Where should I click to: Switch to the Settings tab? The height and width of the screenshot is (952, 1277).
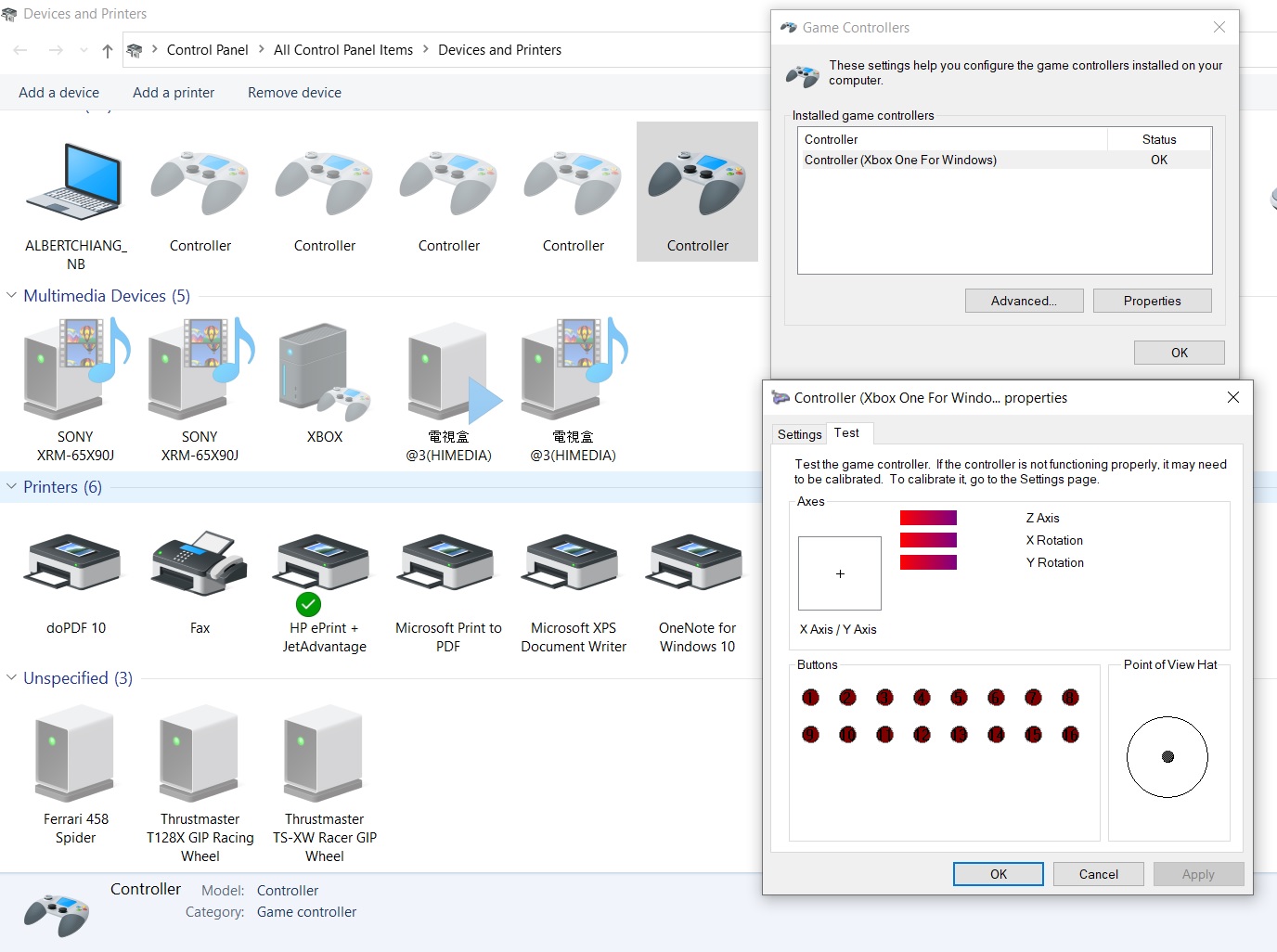pyautogui.click(x=799, y=434)
